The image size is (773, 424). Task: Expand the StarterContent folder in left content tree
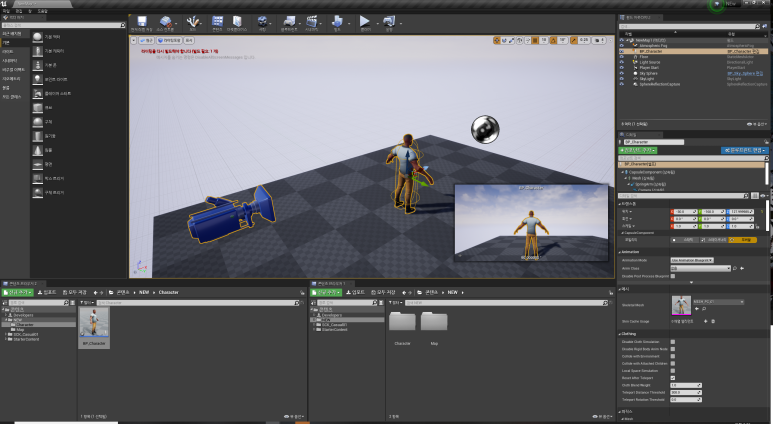point(6,339)
